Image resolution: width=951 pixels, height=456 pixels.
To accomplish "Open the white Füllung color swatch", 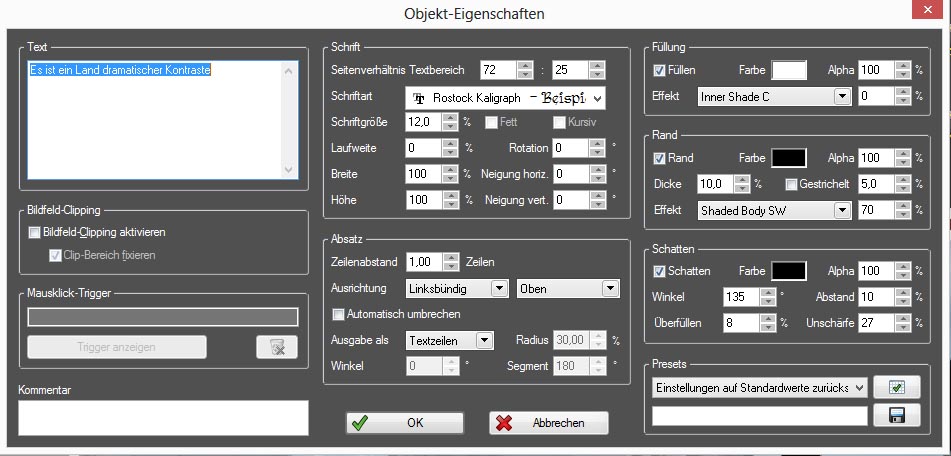I will pyautogui.click(x=789, y=71).
